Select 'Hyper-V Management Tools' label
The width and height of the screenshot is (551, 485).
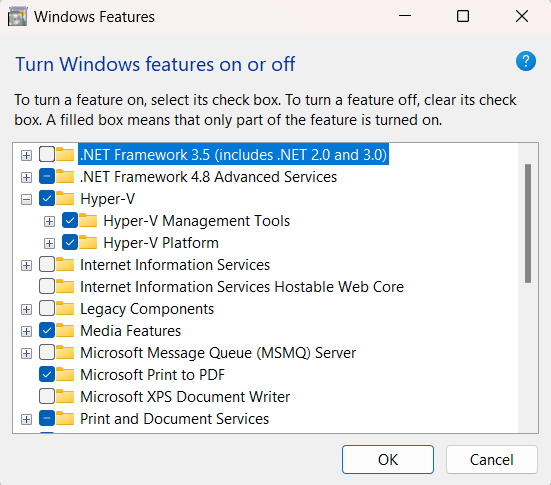point(196,221)
